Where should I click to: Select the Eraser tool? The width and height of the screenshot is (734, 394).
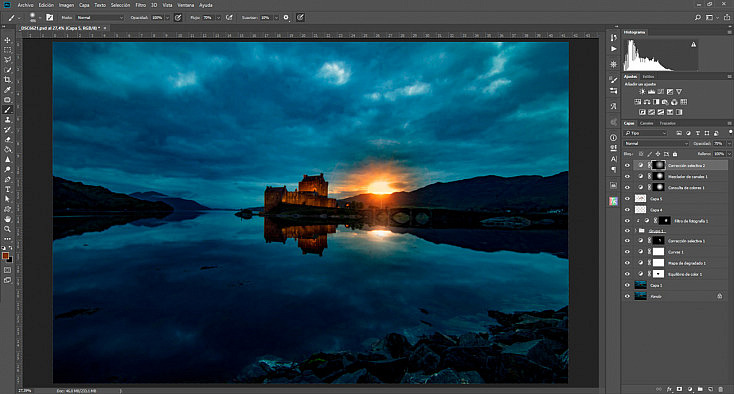[x=7, y=139]
